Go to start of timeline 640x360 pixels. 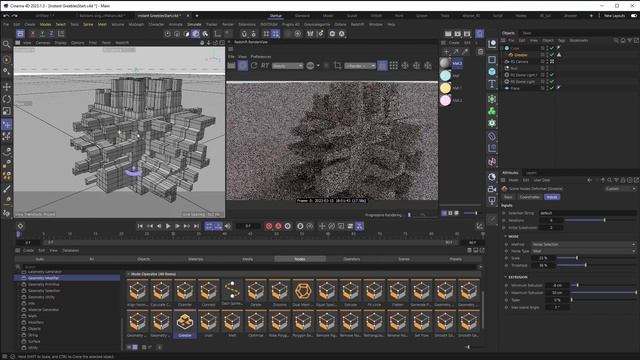[140, 226]
